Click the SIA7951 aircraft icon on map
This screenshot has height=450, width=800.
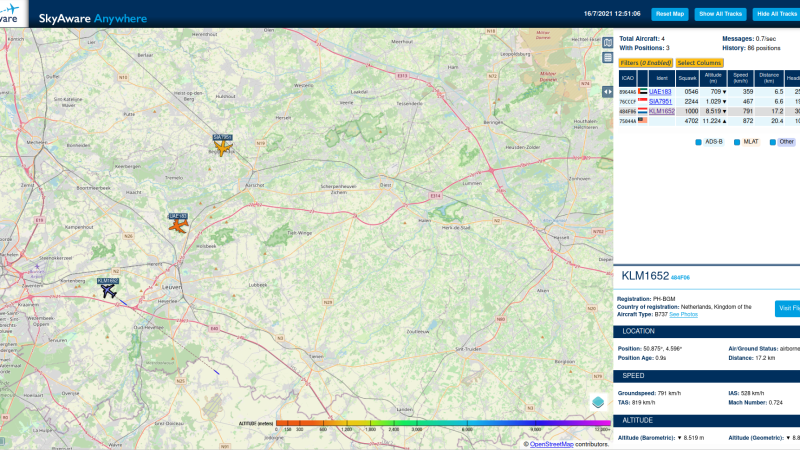point(222,148)
